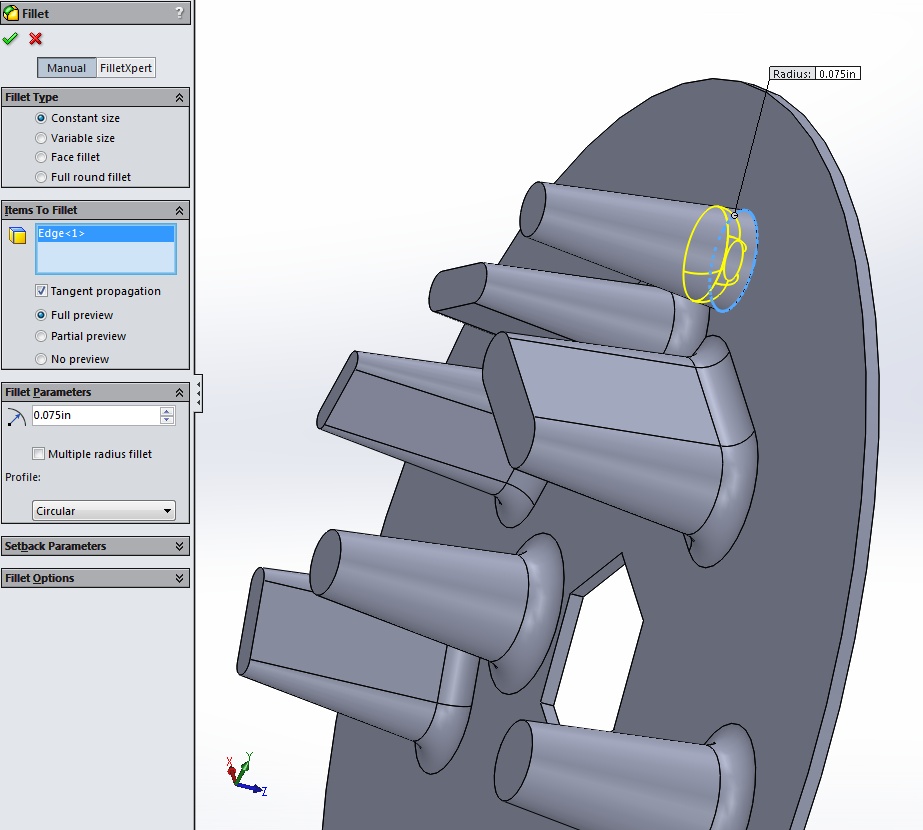This screenshot has width=923, height=830.
Task: Select Face fillet type
Action: click(41, 157)
